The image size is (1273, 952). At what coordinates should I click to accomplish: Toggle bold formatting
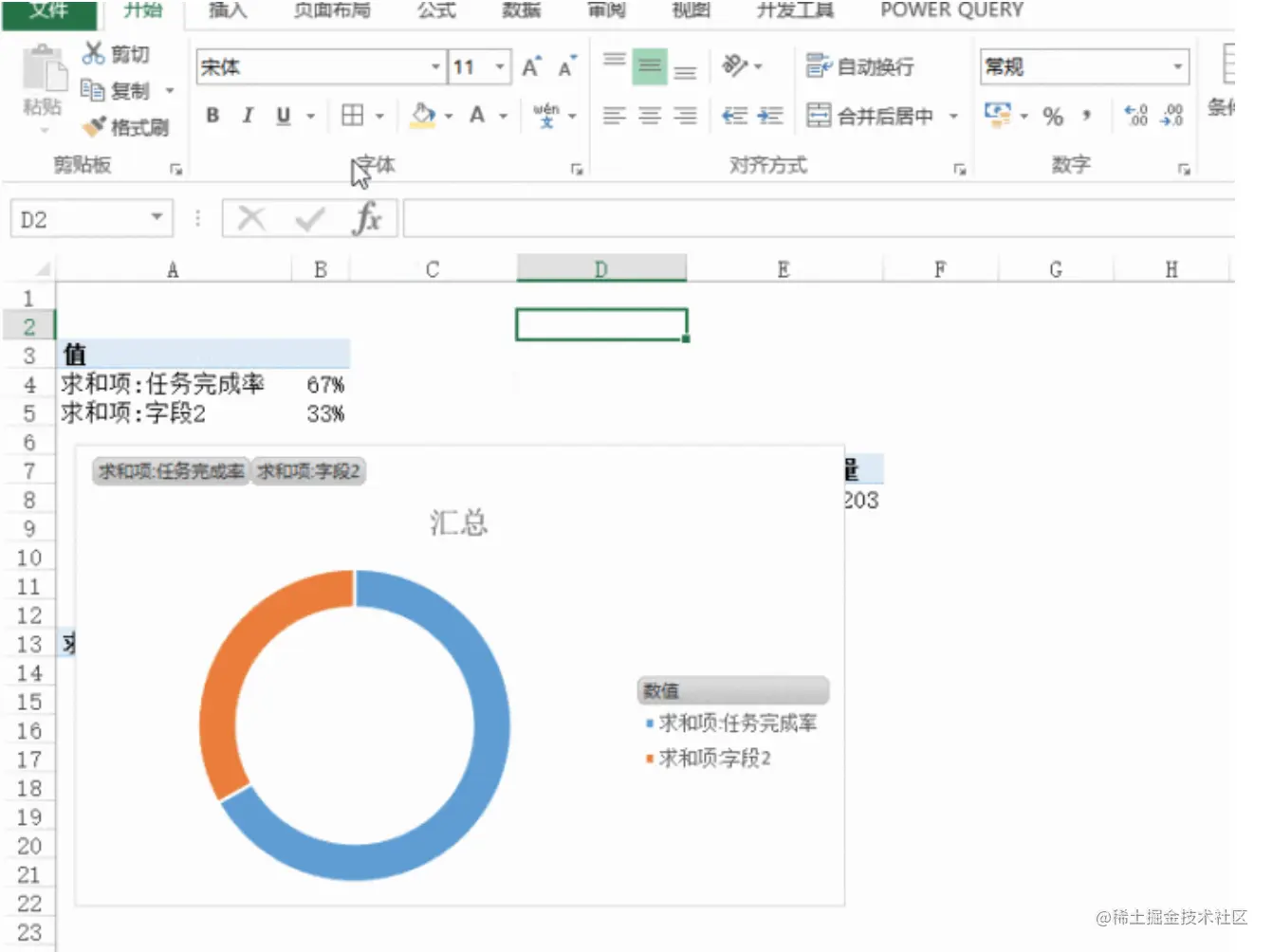pyautogui.click(x=212, y=116)
